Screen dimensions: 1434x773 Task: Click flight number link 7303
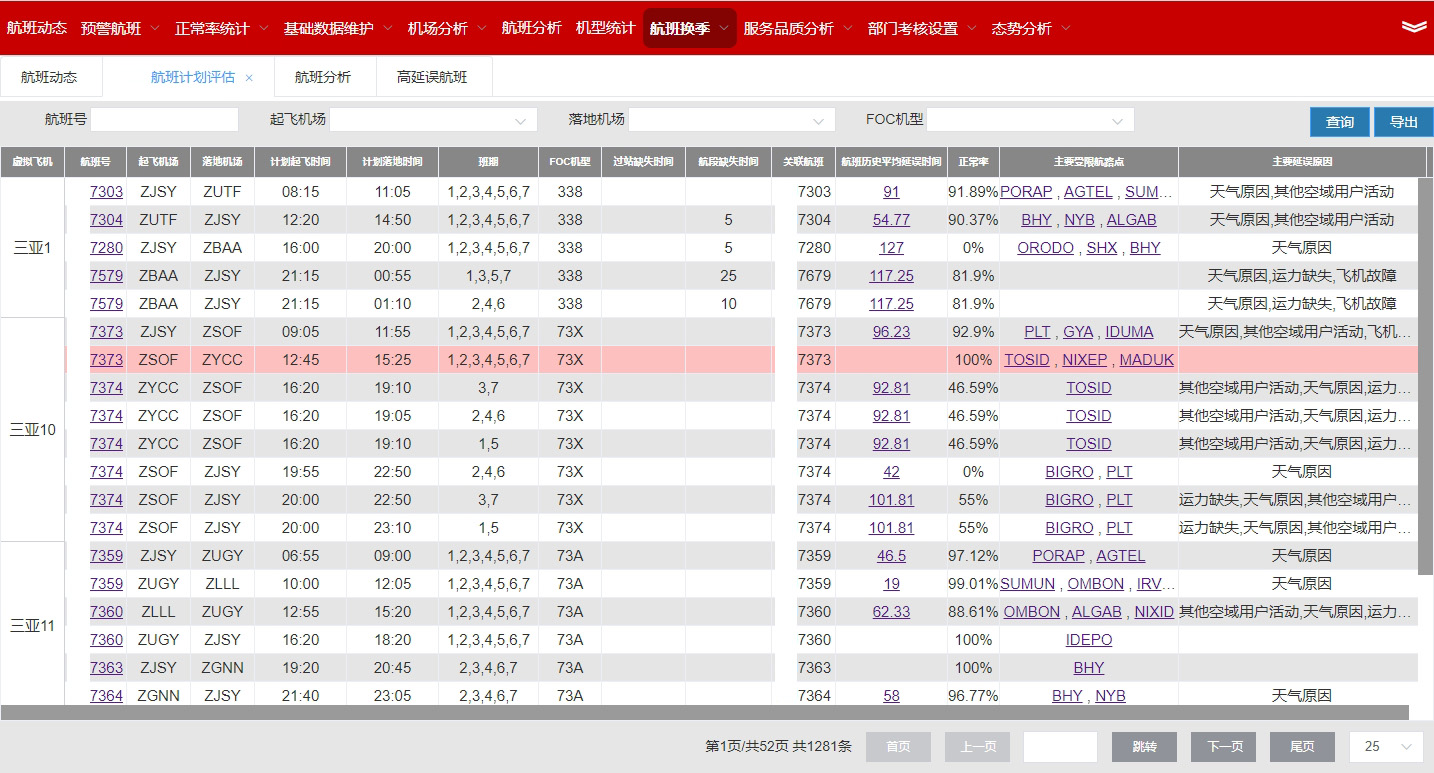click(106, 192)
